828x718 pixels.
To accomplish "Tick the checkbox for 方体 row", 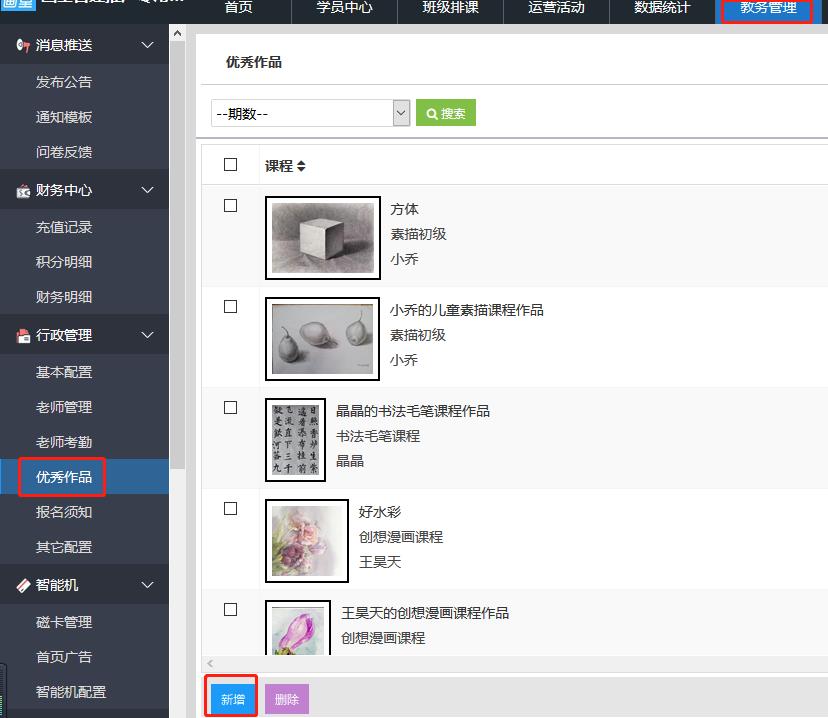I will (231, 206).
